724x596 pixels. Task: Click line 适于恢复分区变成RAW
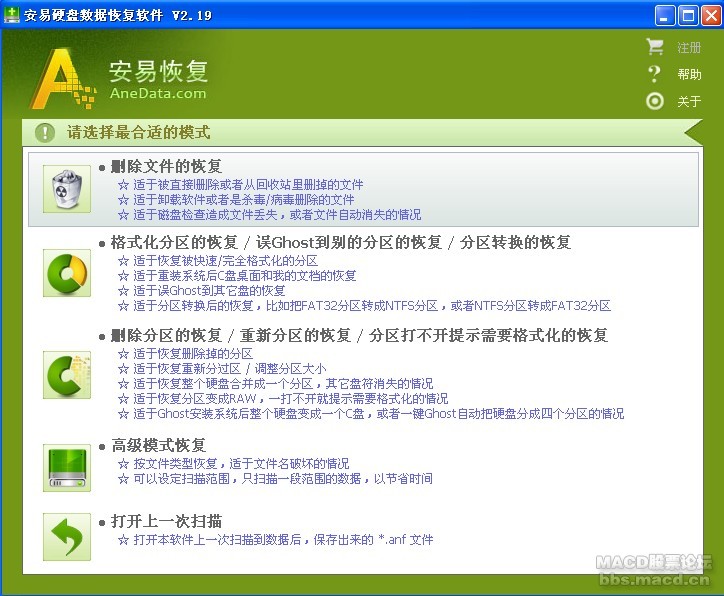click(290, 398)
